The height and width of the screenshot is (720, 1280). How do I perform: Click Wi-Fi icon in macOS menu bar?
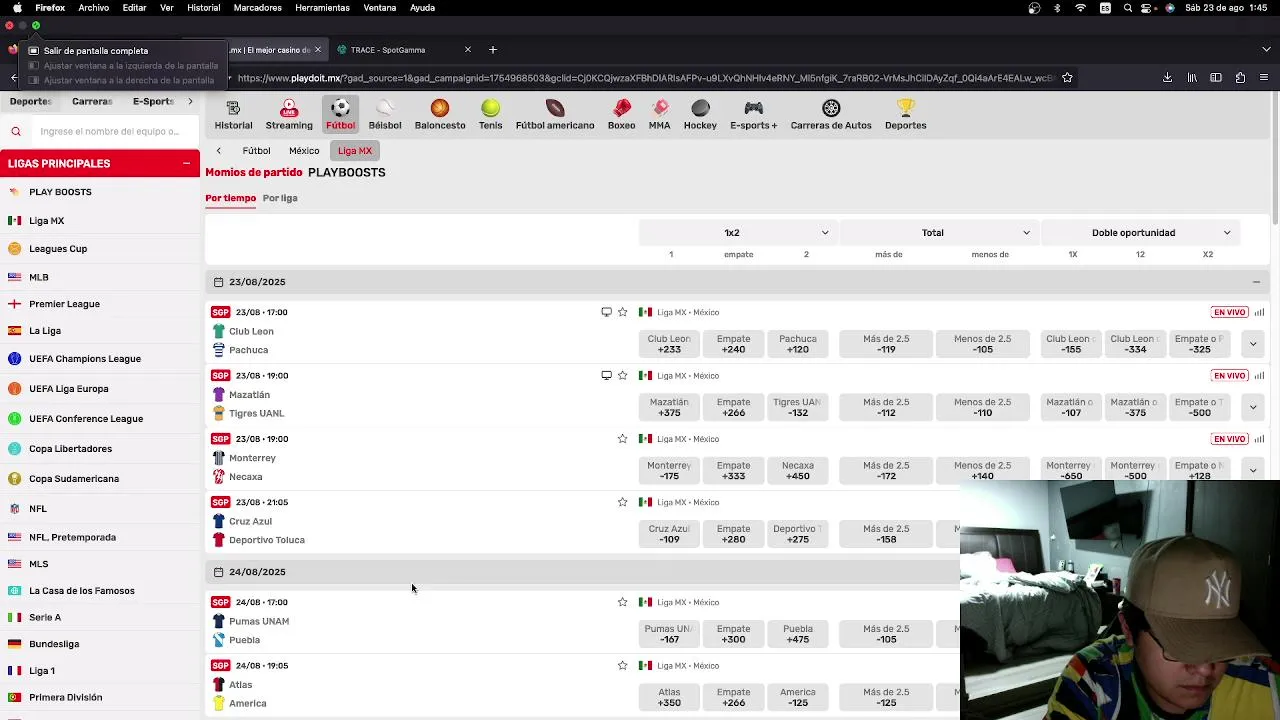pos(1081,8)
